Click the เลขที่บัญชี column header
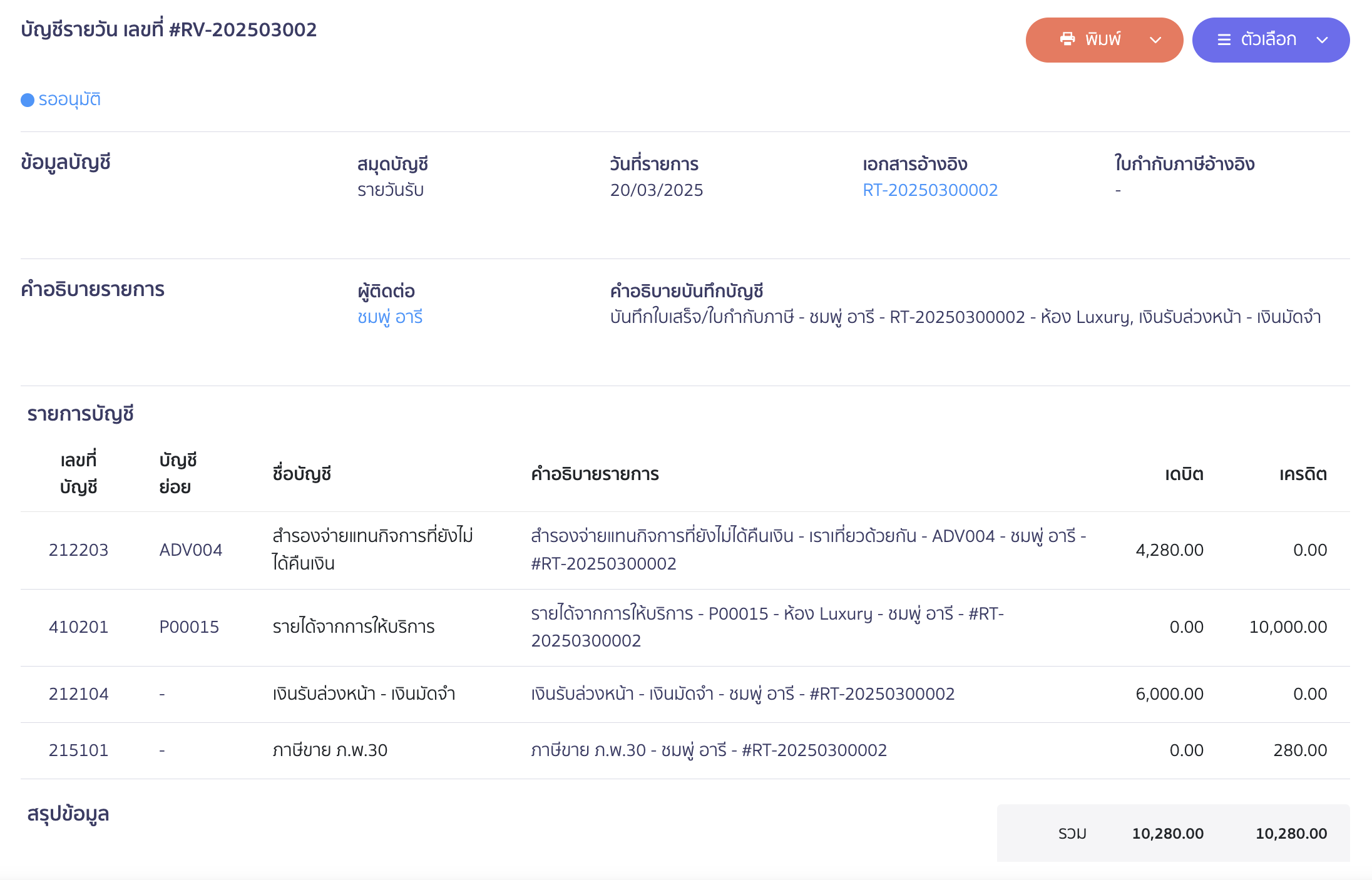 click(79, 474)
